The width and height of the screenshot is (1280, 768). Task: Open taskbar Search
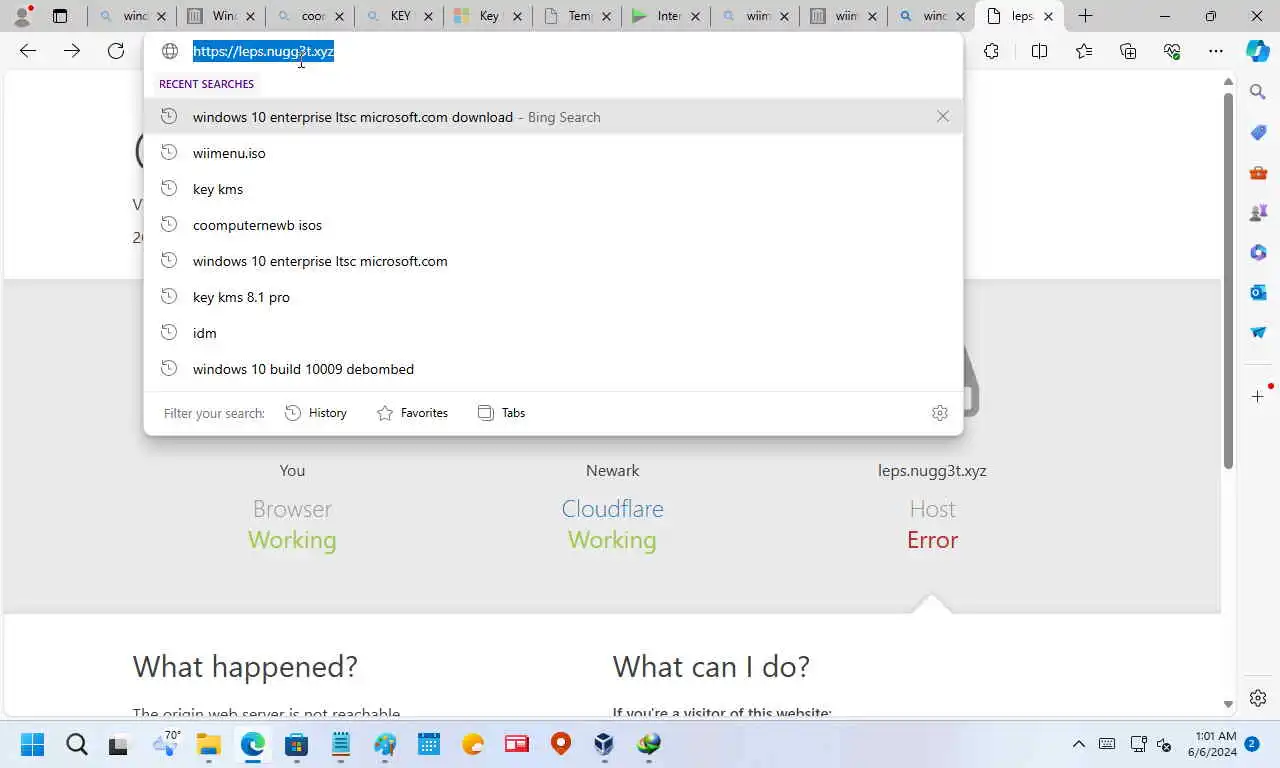point(76,744)
